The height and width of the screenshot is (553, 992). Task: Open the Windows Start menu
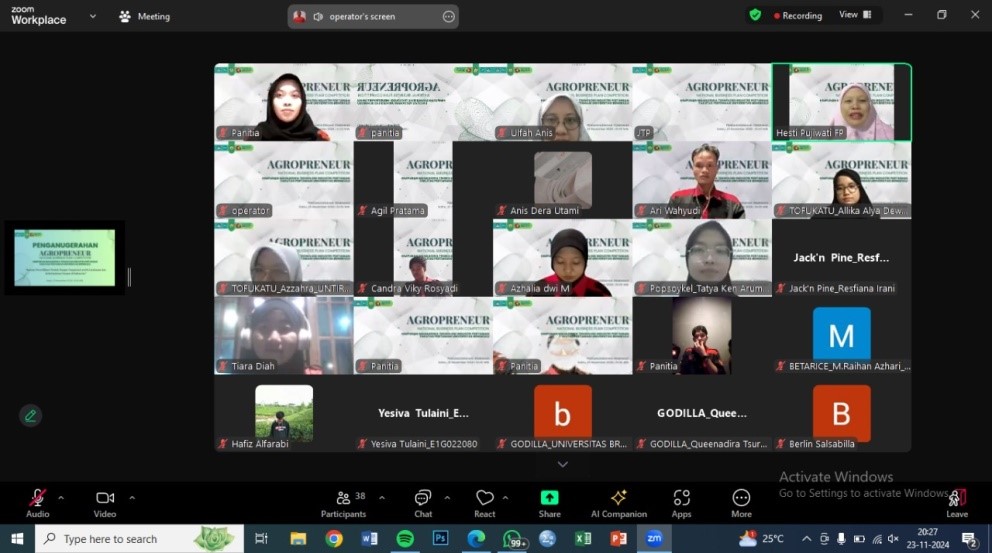17,538
